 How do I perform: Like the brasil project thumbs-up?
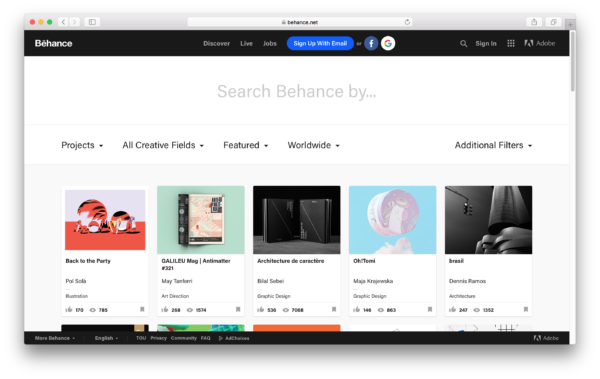tap(453, 309)
